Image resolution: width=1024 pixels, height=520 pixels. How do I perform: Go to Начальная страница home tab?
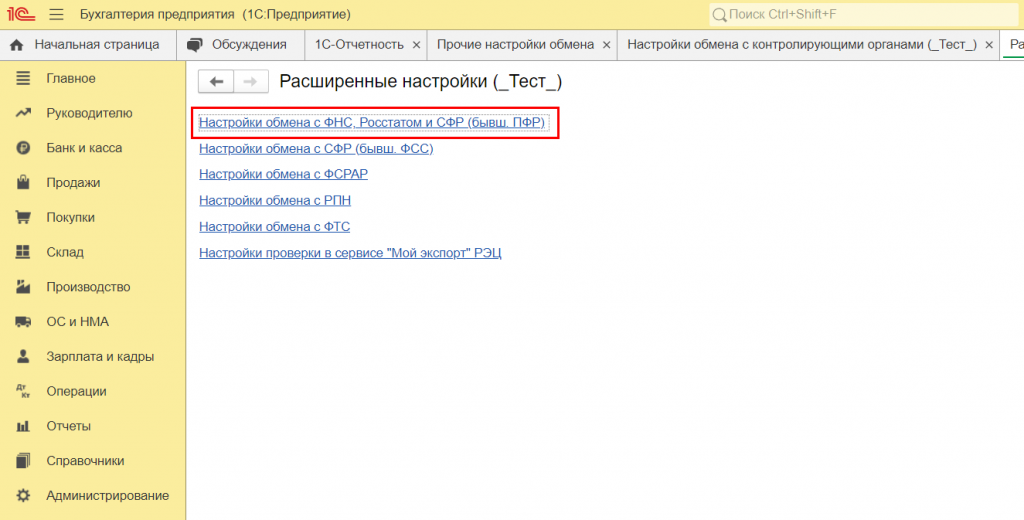[88, 44]
